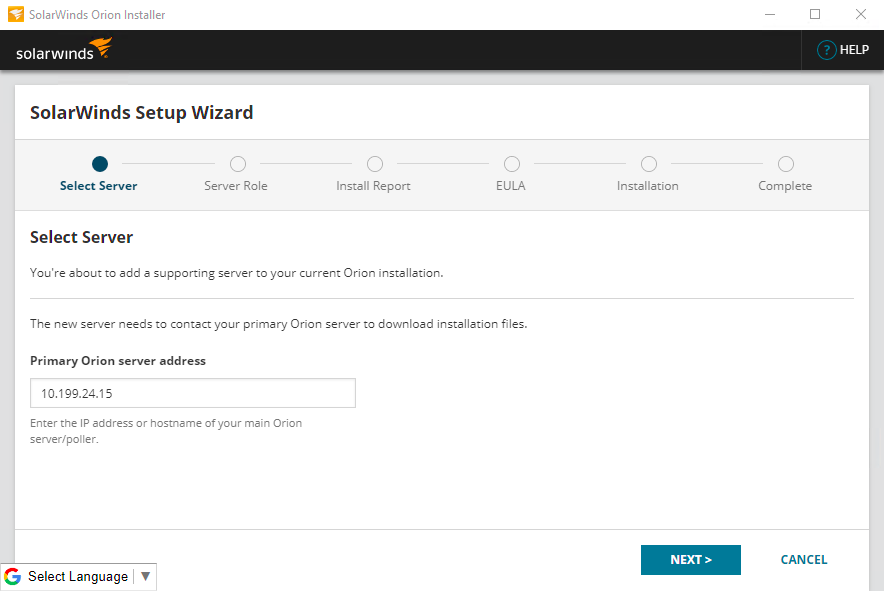This screenshot has width=884, height=591.
Task: Select the Complete step circle
Action: [786, 164]
